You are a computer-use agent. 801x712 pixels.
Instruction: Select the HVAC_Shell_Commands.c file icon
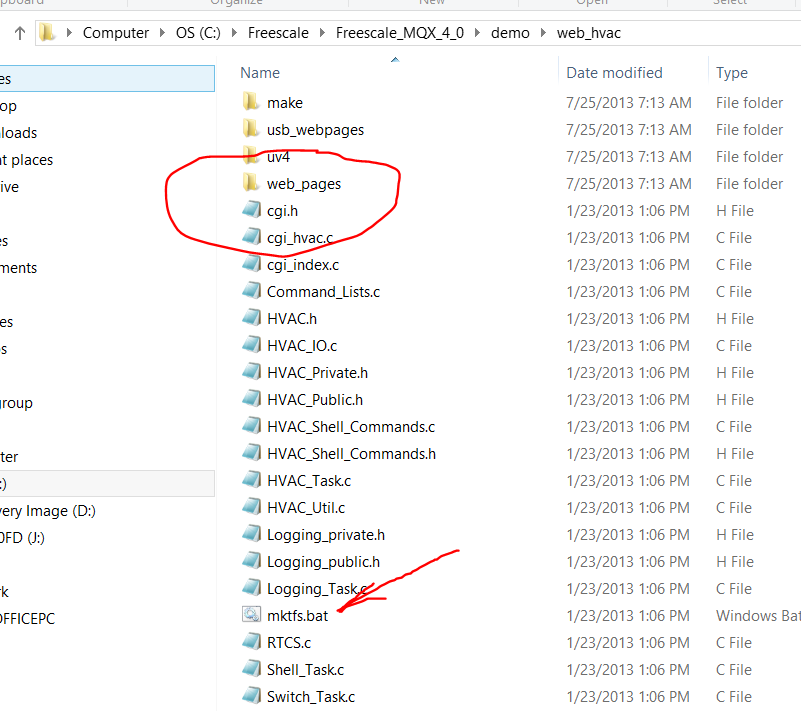pyautogui.click(x=251, y=426)
